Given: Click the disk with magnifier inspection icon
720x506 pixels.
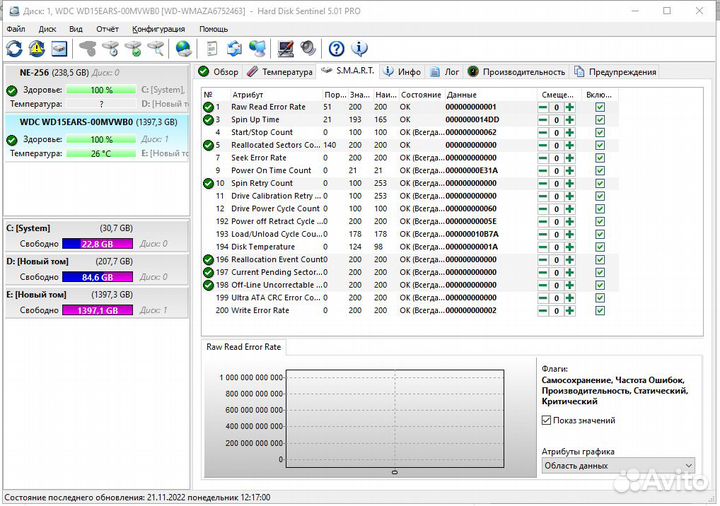Looking at the screenshot, I should (x=156, y=48).
